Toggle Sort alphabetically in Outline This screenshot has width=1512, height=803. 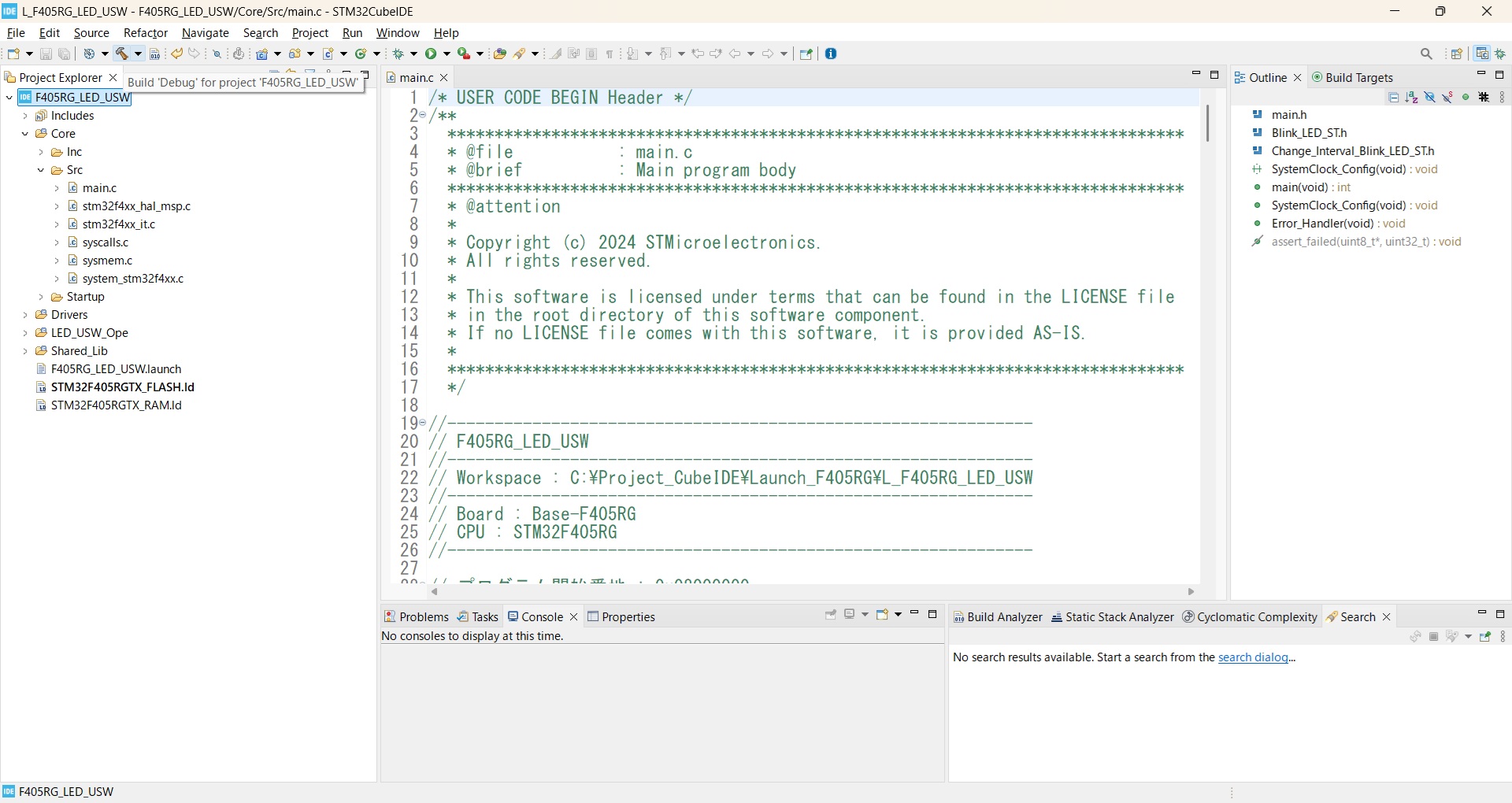1412,98
